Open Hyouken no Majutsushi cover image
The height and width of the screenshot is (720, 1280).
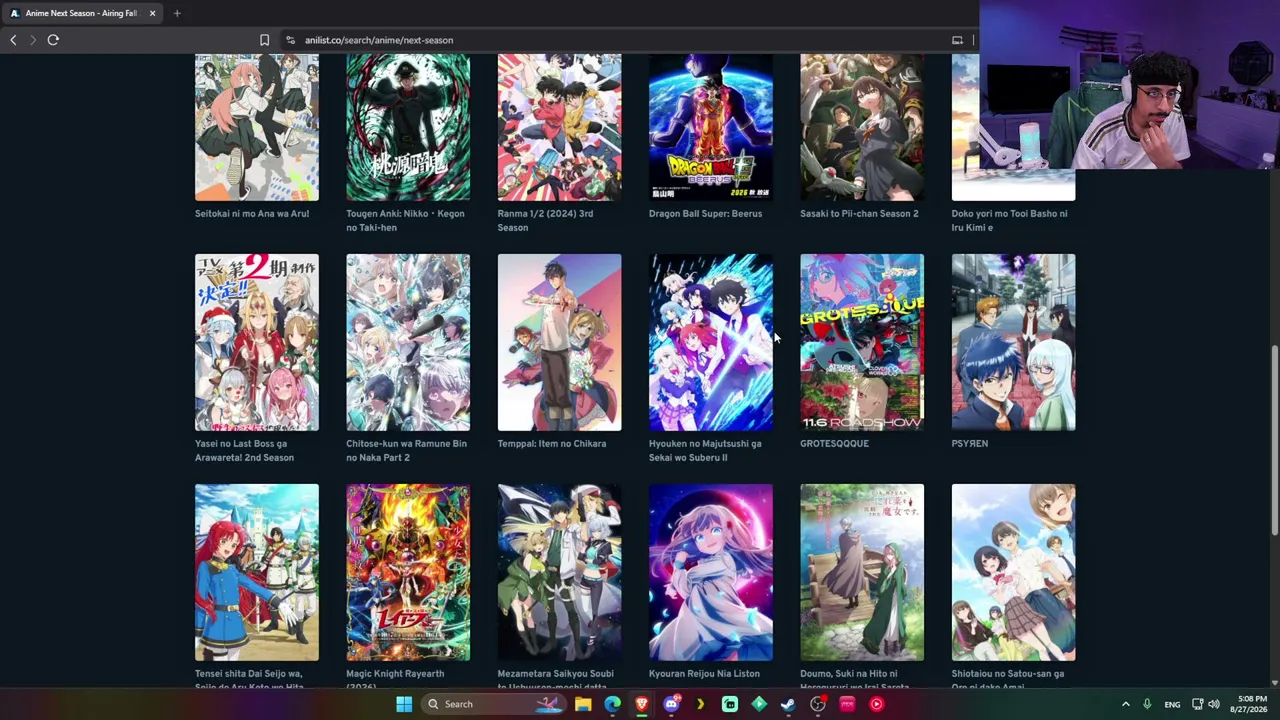coord(711,342)
